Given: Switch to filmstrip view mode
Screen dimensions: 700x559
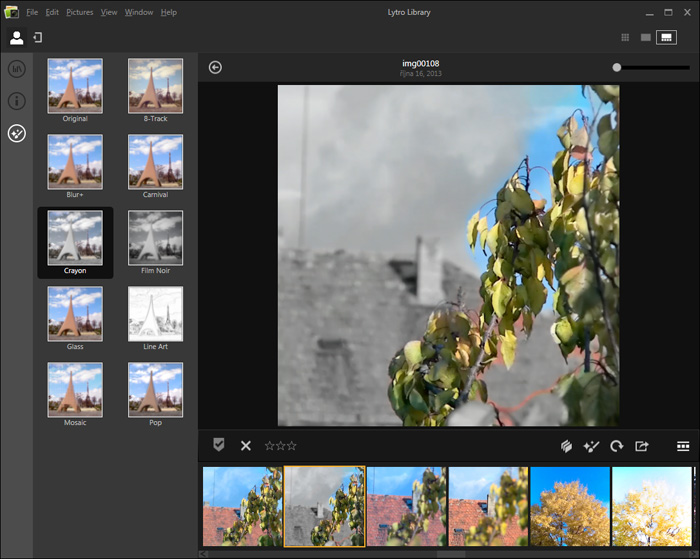Looking at the screenshot, I should tap(665, 38).
